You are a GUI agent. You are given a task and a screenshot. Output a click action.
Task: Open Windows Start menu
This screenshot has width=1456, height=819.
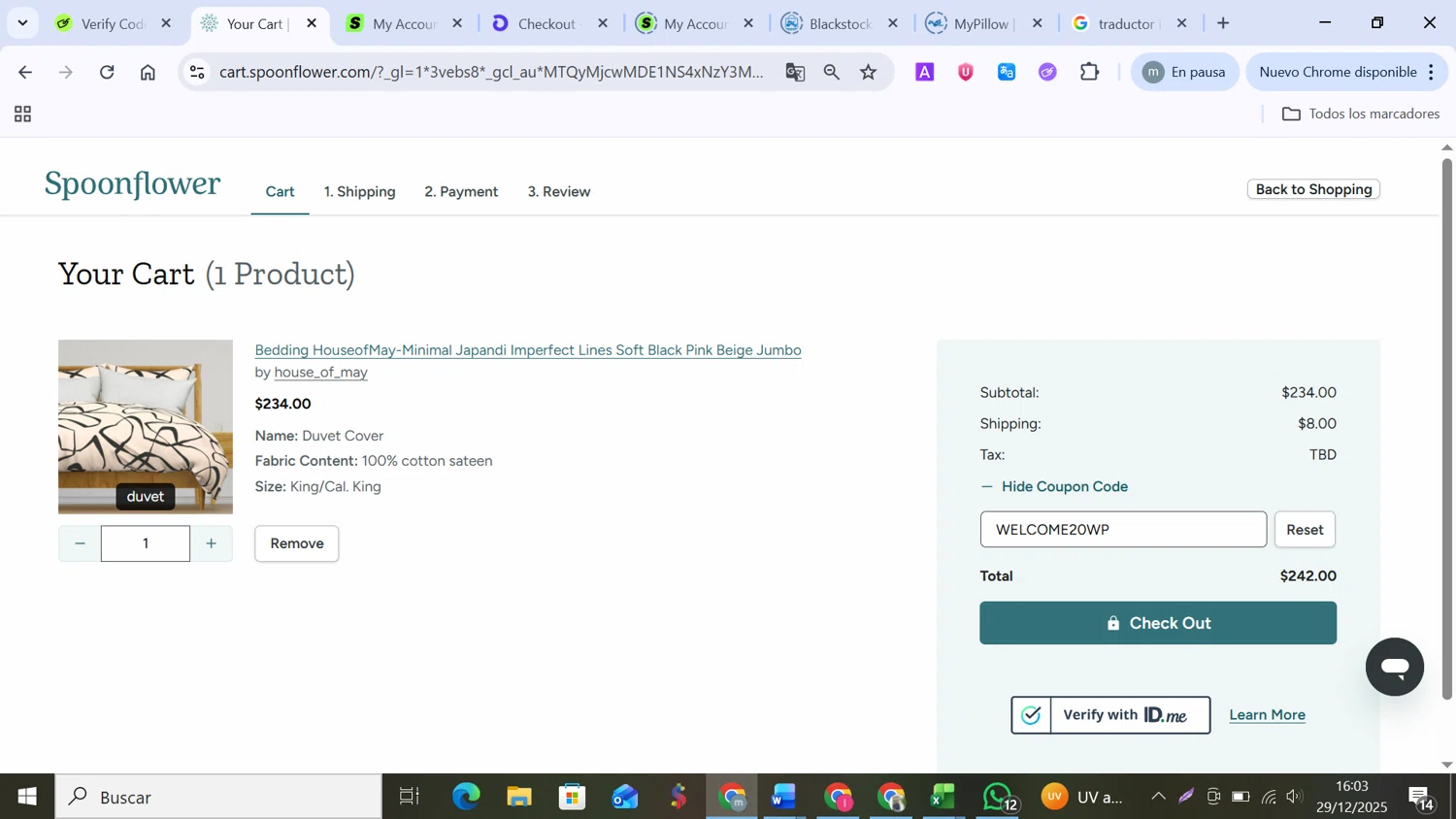(x=27, y=797)
